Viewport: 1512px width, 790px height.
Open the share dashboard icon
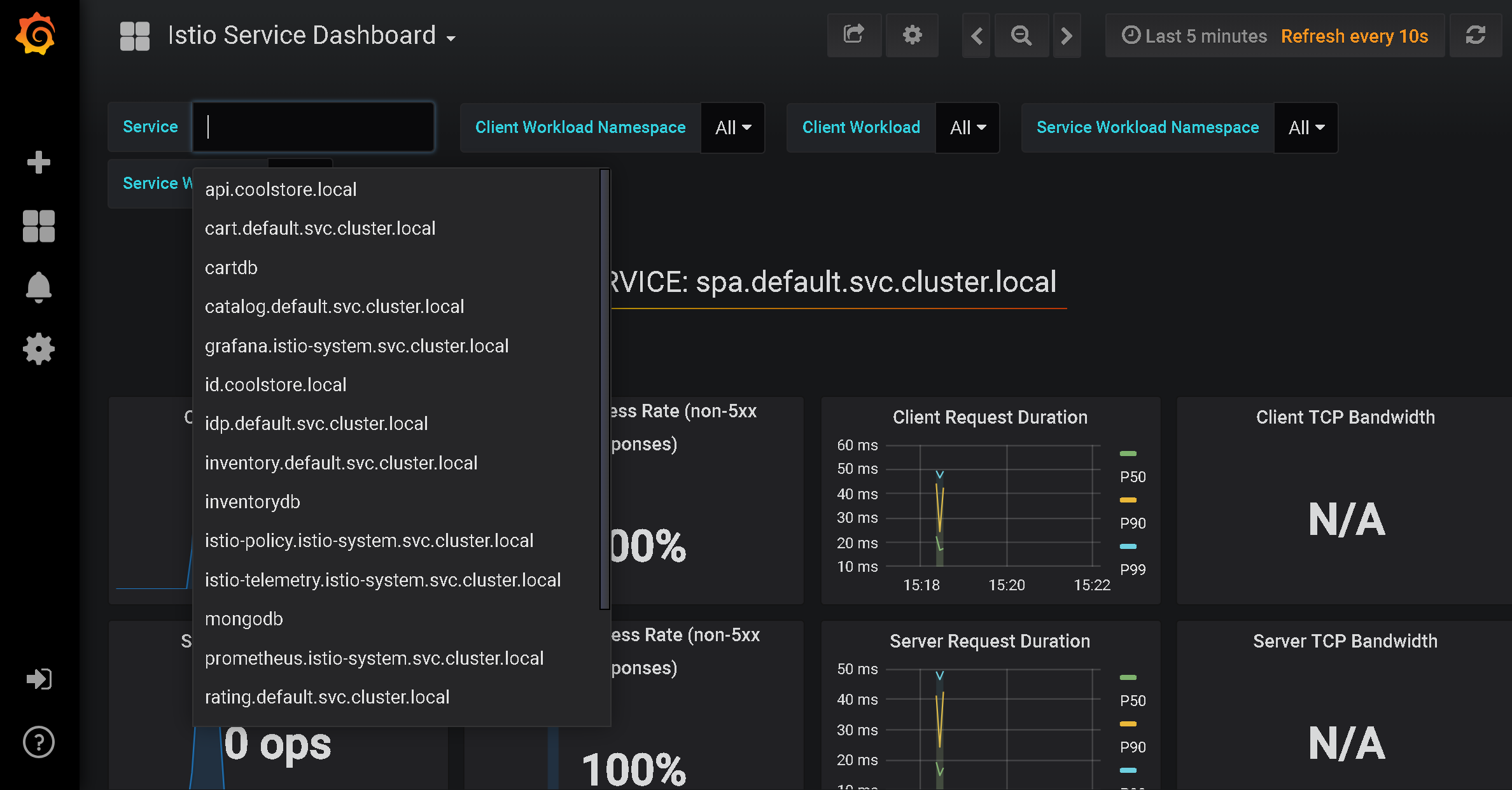(853, 35)
